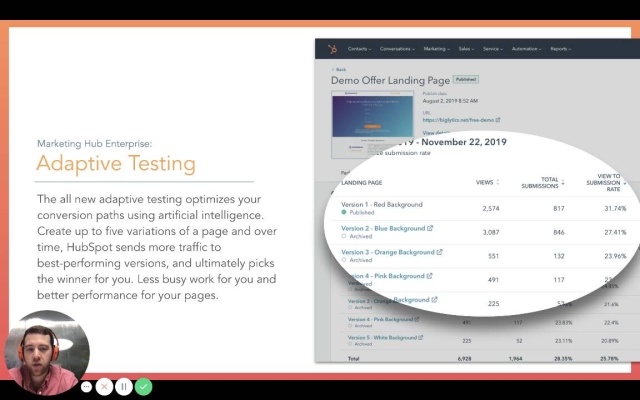Click the 31.74% rate cell
Viewport: 640px width, 400px height.
615,208
